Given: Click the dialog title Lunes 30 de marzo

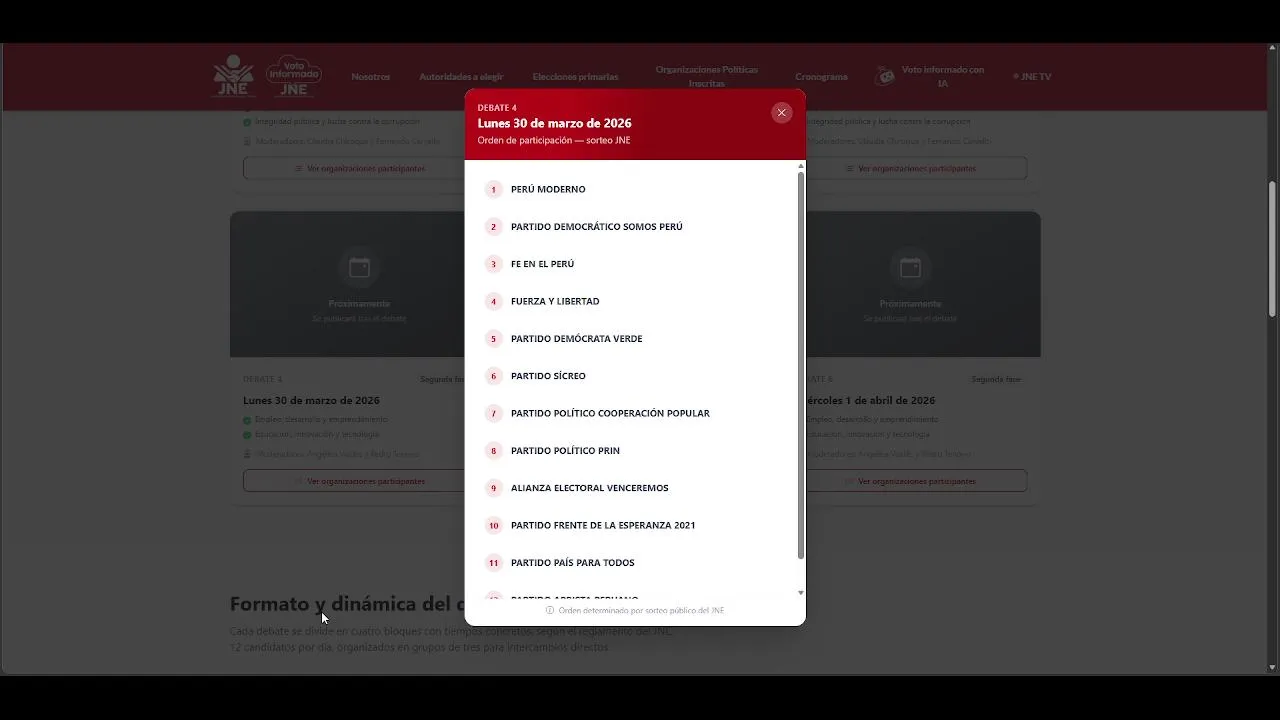Looking at the screenshot, I should [555, 123].
